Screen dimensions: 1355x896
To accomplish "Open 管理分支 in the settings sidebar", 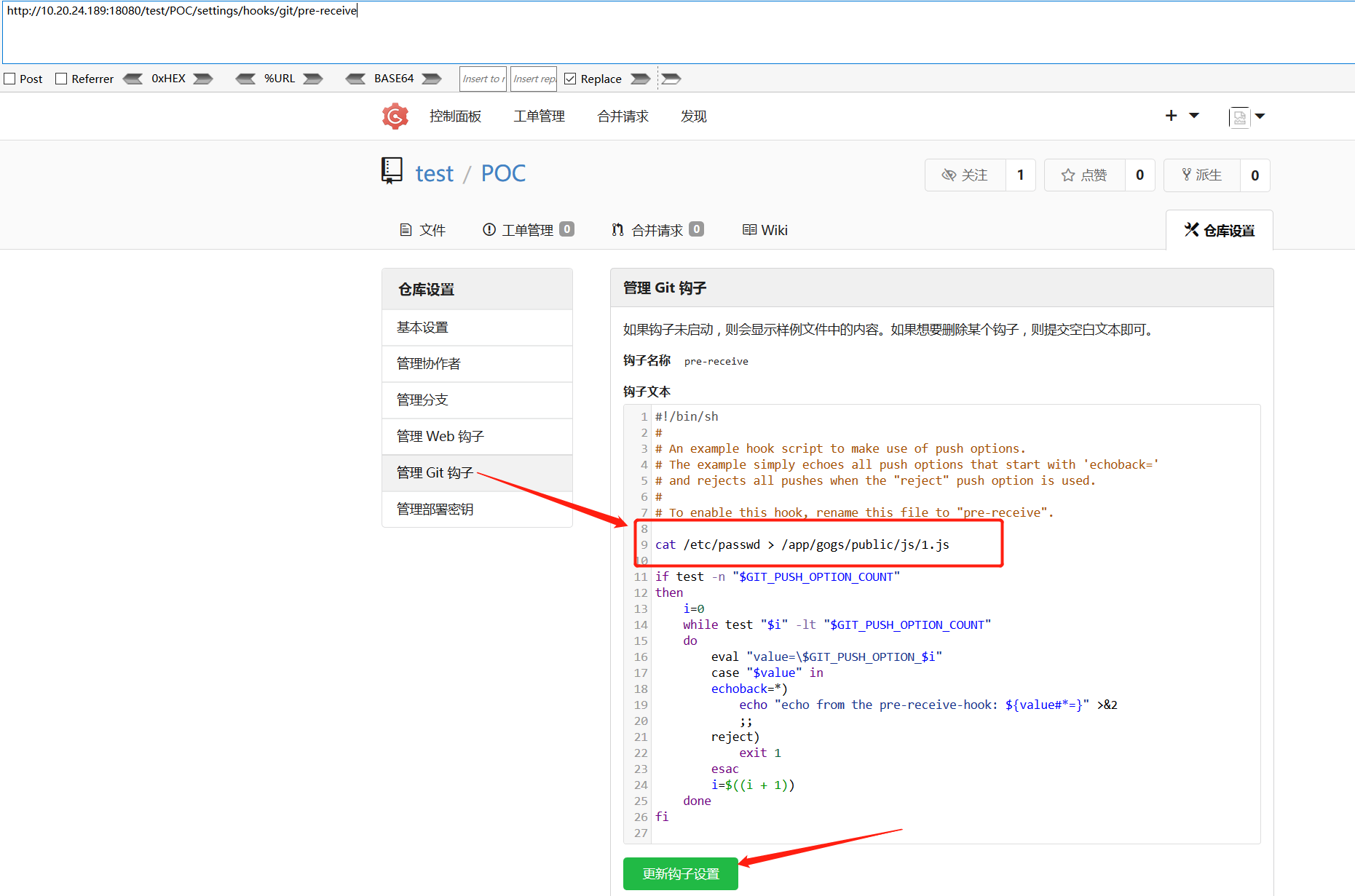I will click(x=477, y=400).
